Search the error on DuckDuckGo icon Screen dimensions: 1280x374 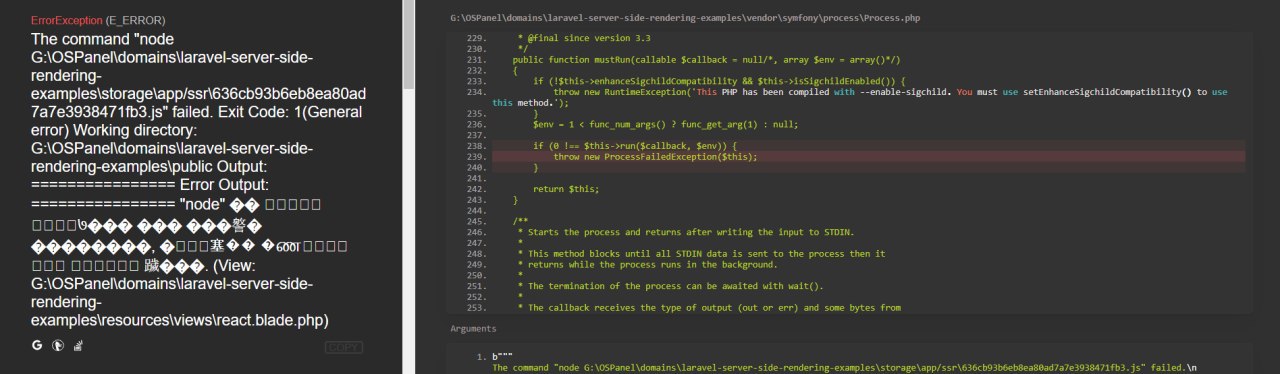(x=58, y=346)
